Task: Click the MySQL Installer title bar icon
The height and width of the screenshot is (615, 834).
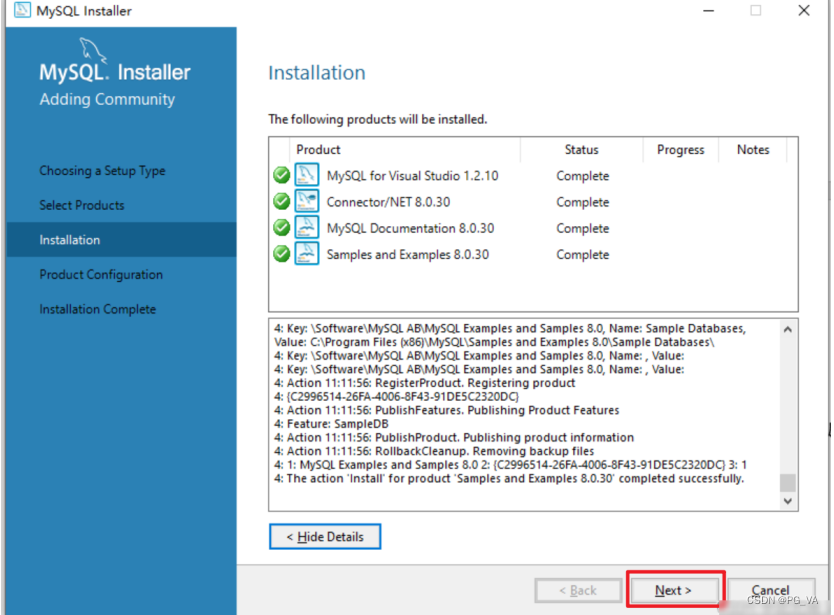Action: click(22, 10)
